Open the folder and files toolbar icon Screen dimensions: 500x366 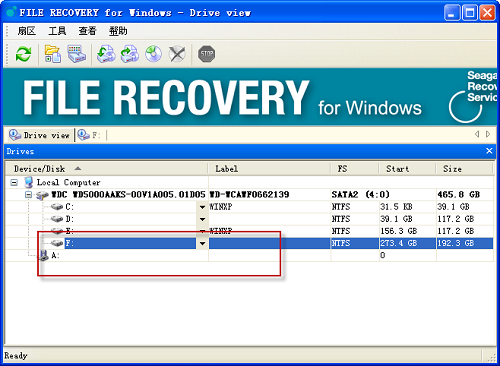[x=53, y=54]
